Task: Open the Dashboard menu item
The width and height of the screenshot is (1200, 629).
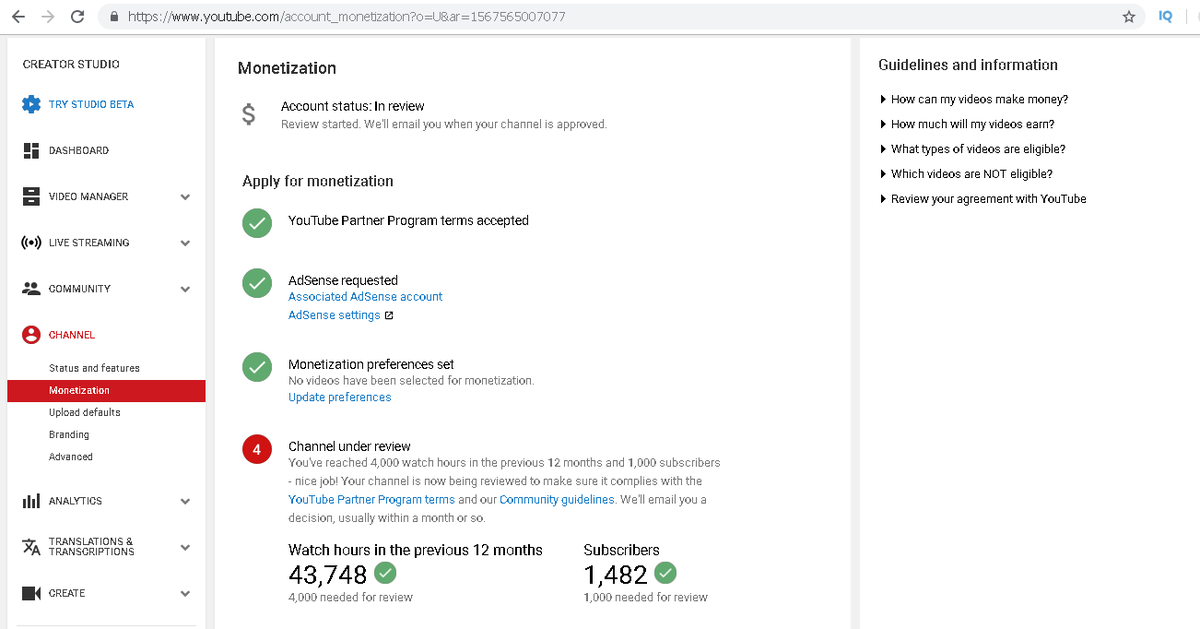Action: click(x=79, y=150)
